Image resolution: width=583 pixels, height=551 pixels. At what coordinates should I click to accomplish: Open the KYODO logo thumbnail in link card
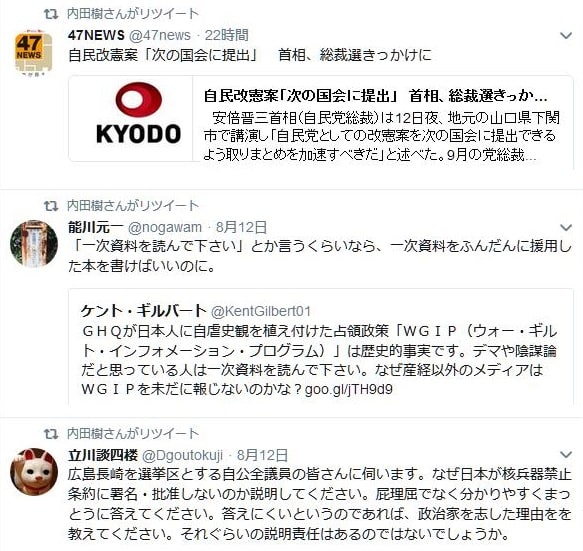(131, 119)
